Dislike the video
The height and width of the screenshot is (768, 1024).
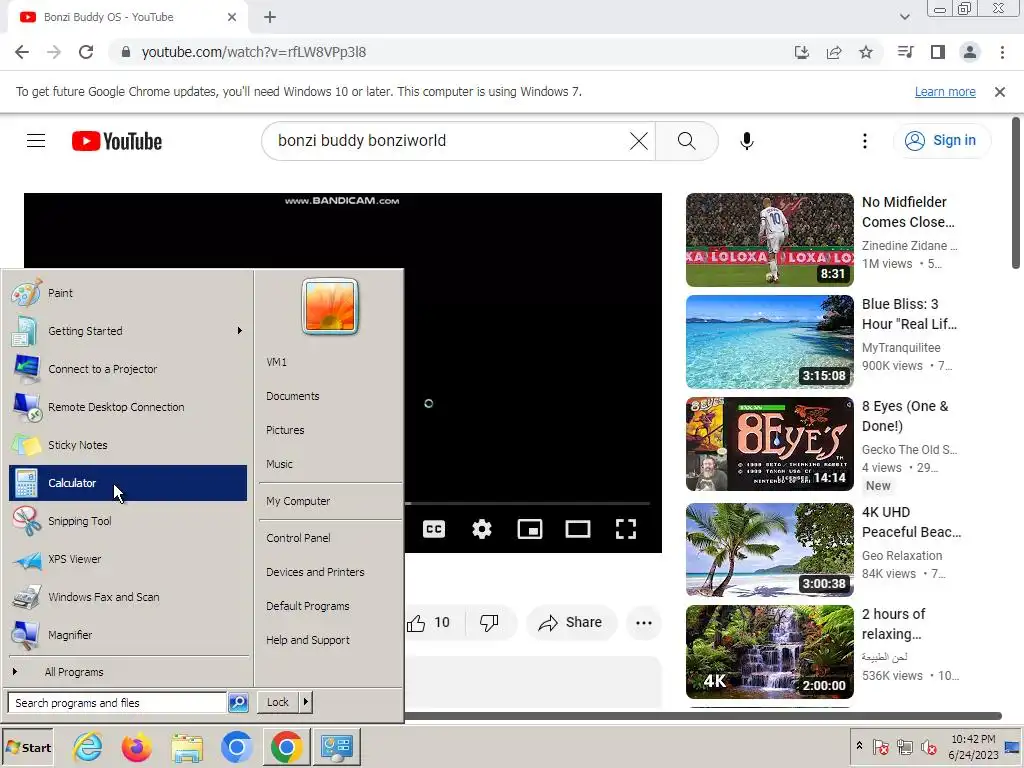tap(489, 622)
